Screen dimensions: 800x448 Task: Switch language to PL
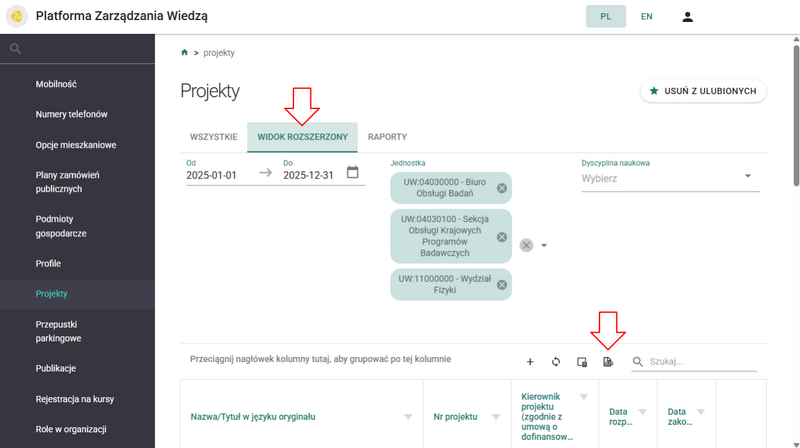click(x=606, y=17)
